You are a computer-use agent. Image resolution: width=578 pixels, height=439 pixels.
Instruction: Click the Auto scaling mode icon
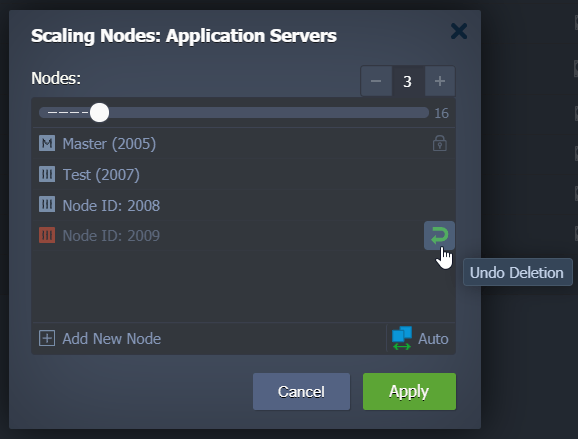pos(402,338)
